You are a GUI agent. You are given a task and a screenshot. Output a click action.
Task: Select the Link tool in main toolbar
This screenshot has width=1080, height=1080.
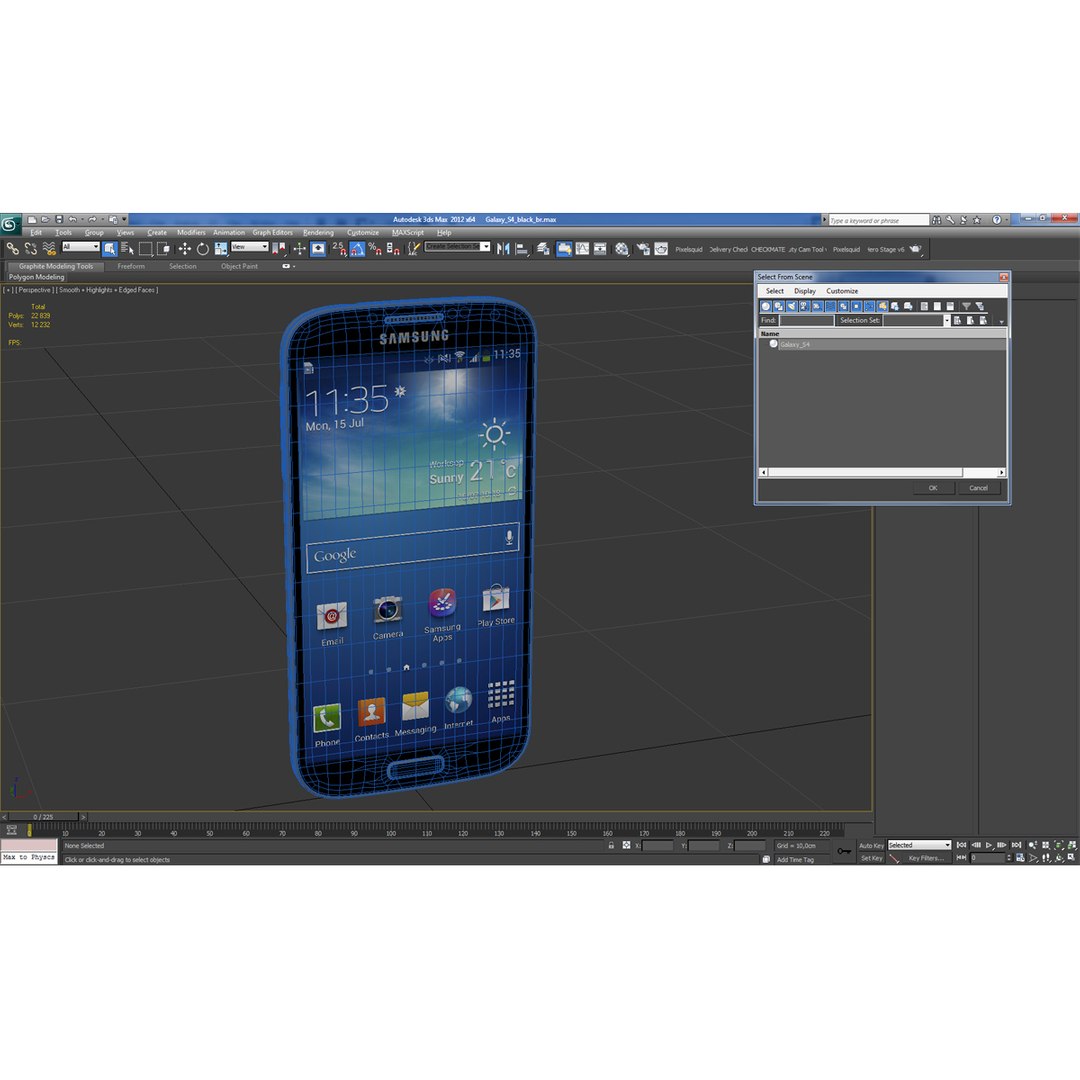point(12,249)
